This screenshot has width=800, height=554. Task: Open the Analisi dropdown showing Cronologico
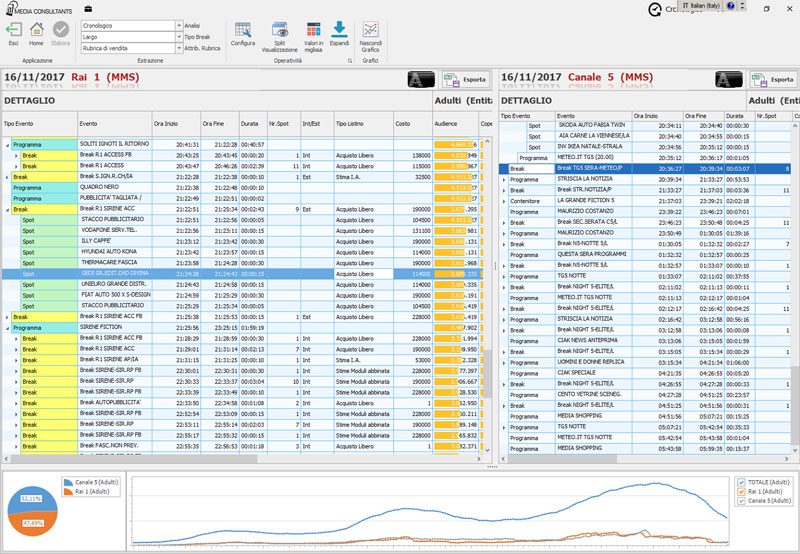pos(178,23)
